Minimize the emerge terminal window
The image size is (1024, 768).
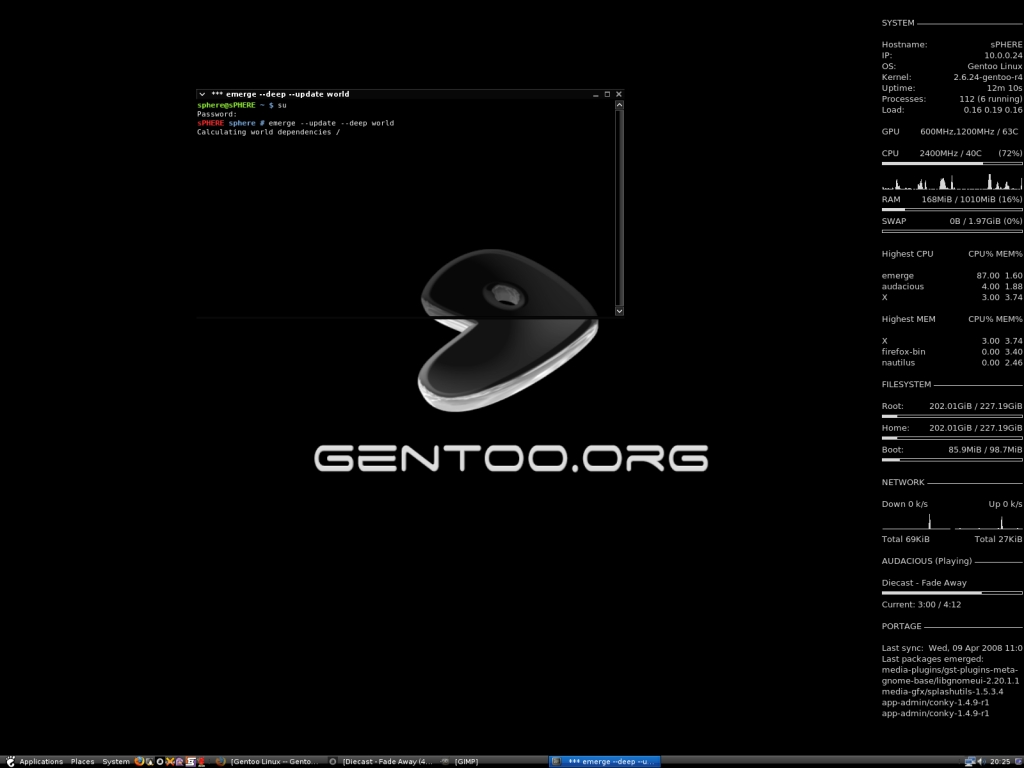(596, 95)
